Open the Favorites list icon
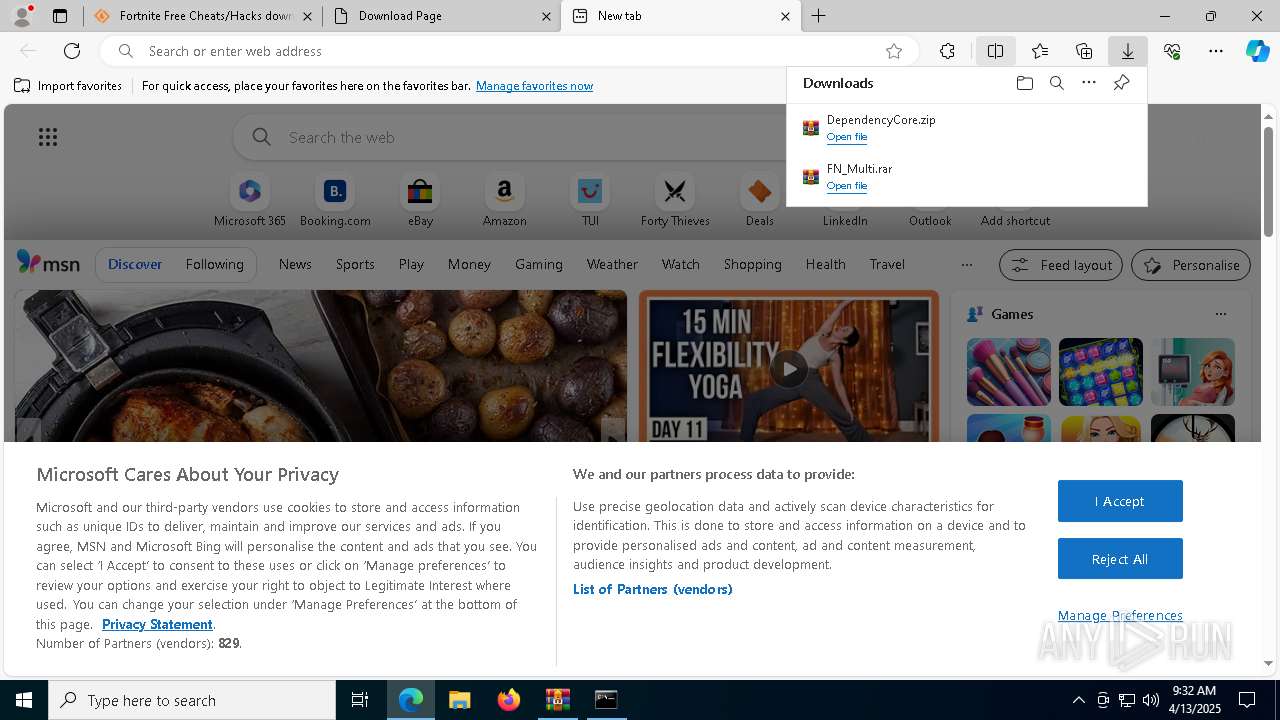The image size is (1280, 720). [x=1040, y=51]
